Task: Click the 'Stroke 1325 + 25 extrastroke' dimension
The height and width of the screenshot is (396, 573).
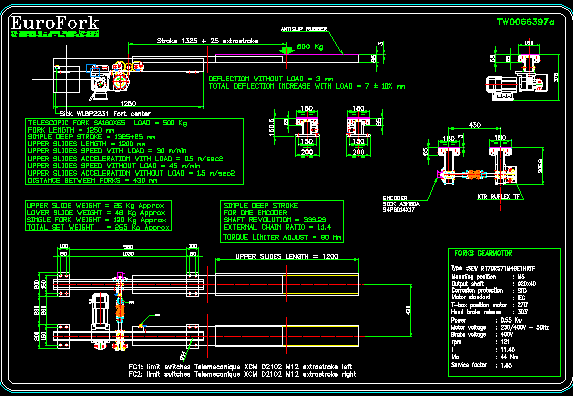Action: coord(208,41)
